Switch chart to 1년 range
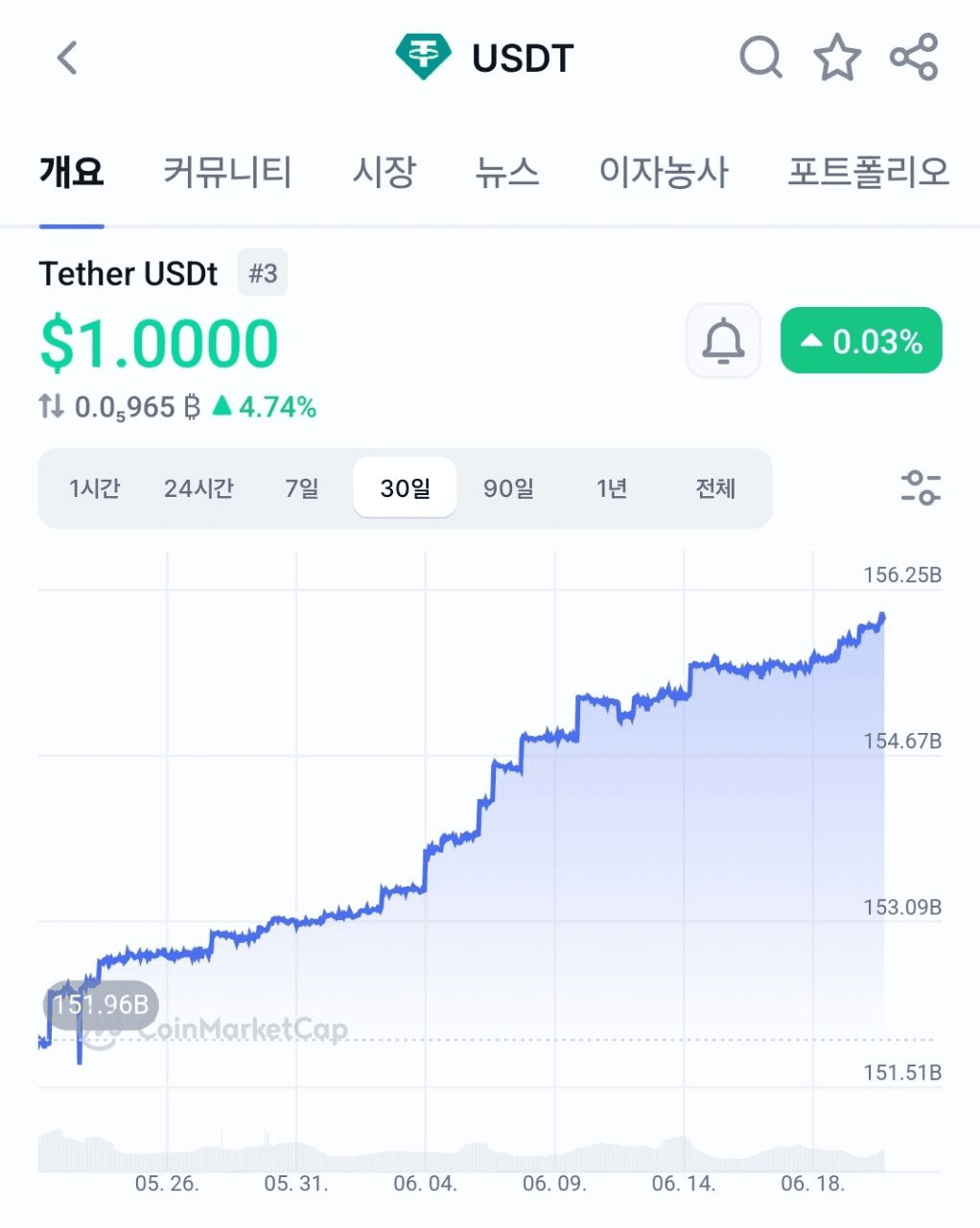This screenshot has height=1228, width=980. [x=612, y=488]
